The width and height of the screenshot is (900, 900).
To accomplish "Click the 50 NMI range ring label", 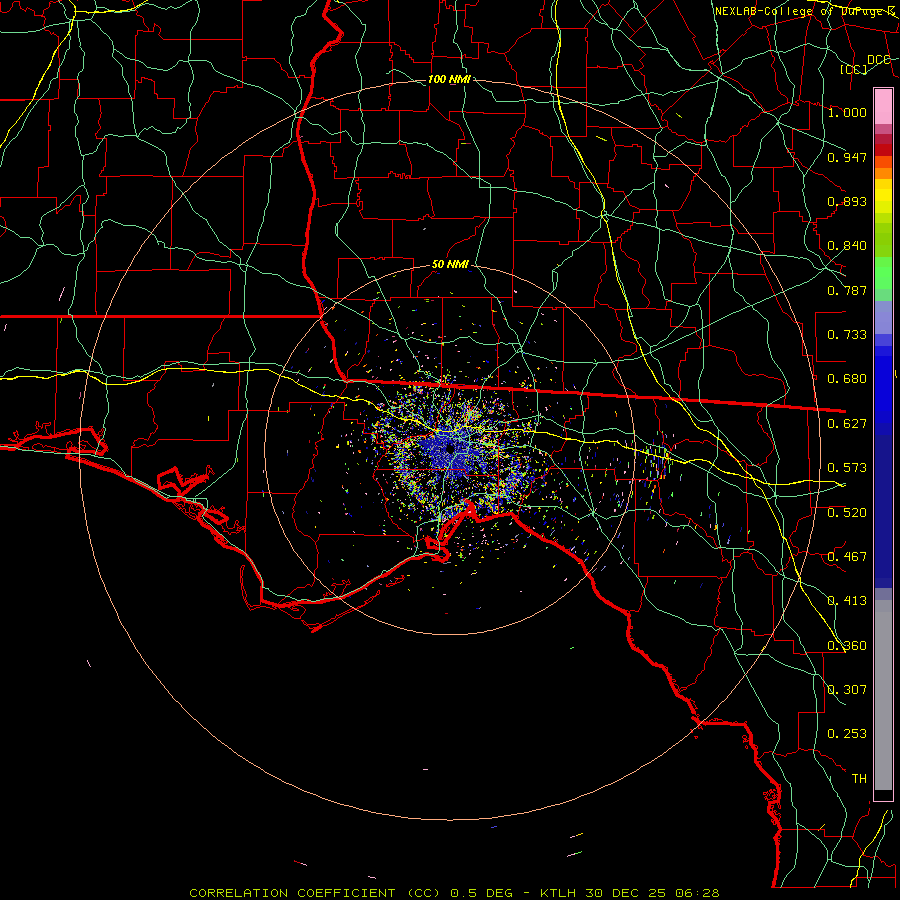I will coord(450,265).
